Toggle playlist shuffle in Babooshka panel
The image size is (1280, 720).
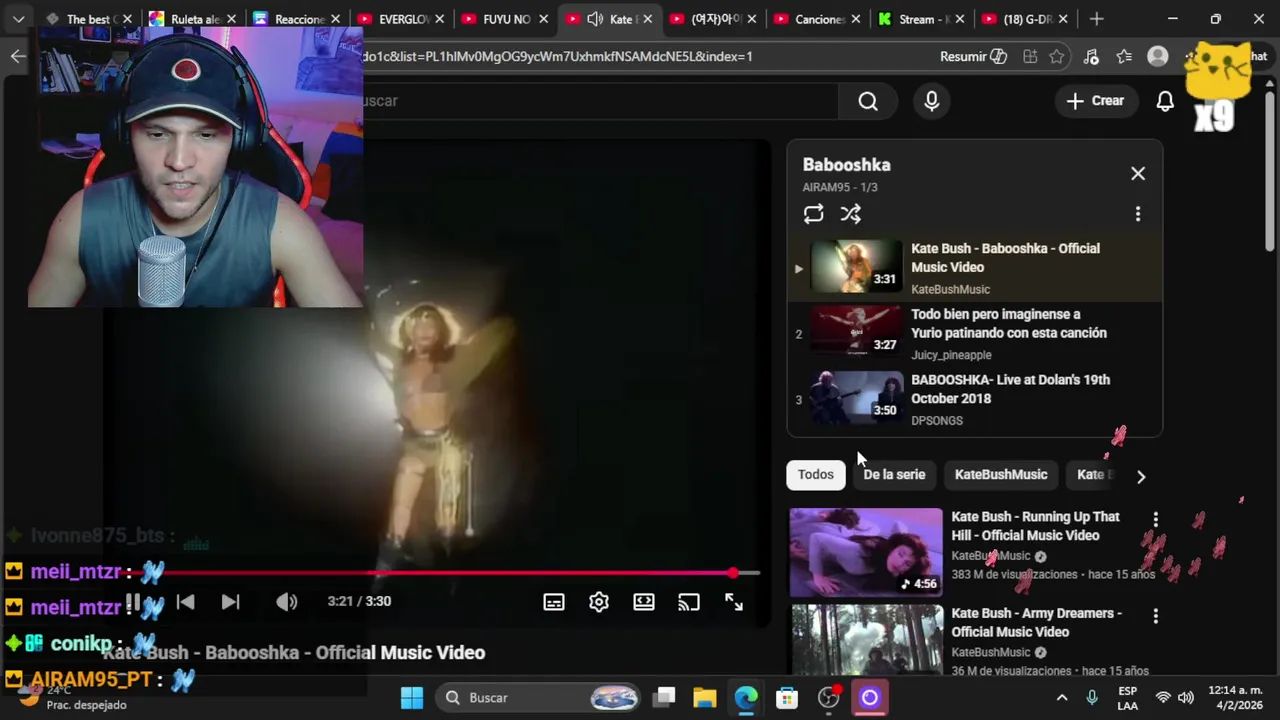[850, 214]
